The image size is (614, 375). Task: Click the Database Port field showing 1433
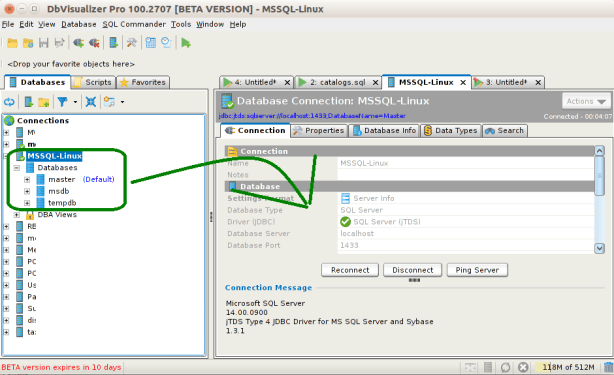[466, 245]
